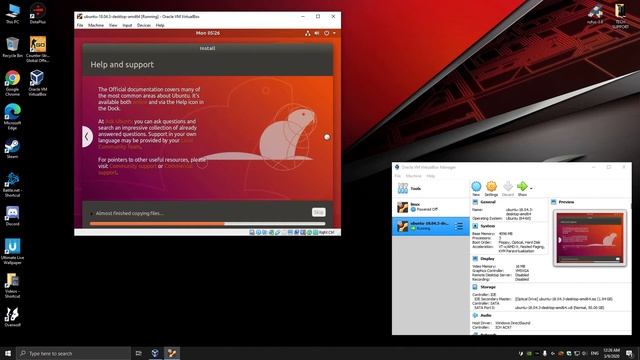The image size is (640, 360).
Task: Open This PC desktop icon
Action: click(x=12, y=13)
